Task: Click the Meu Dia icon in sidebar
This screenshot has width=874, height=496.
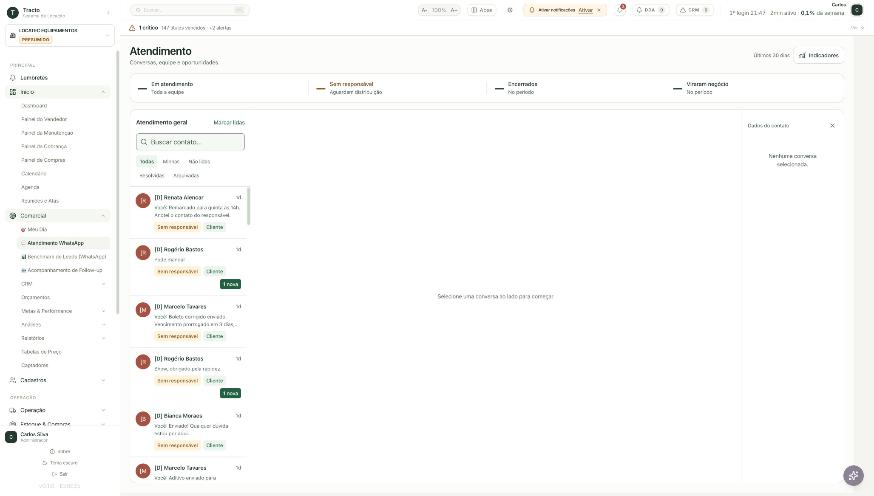Action: click(23, 230)
